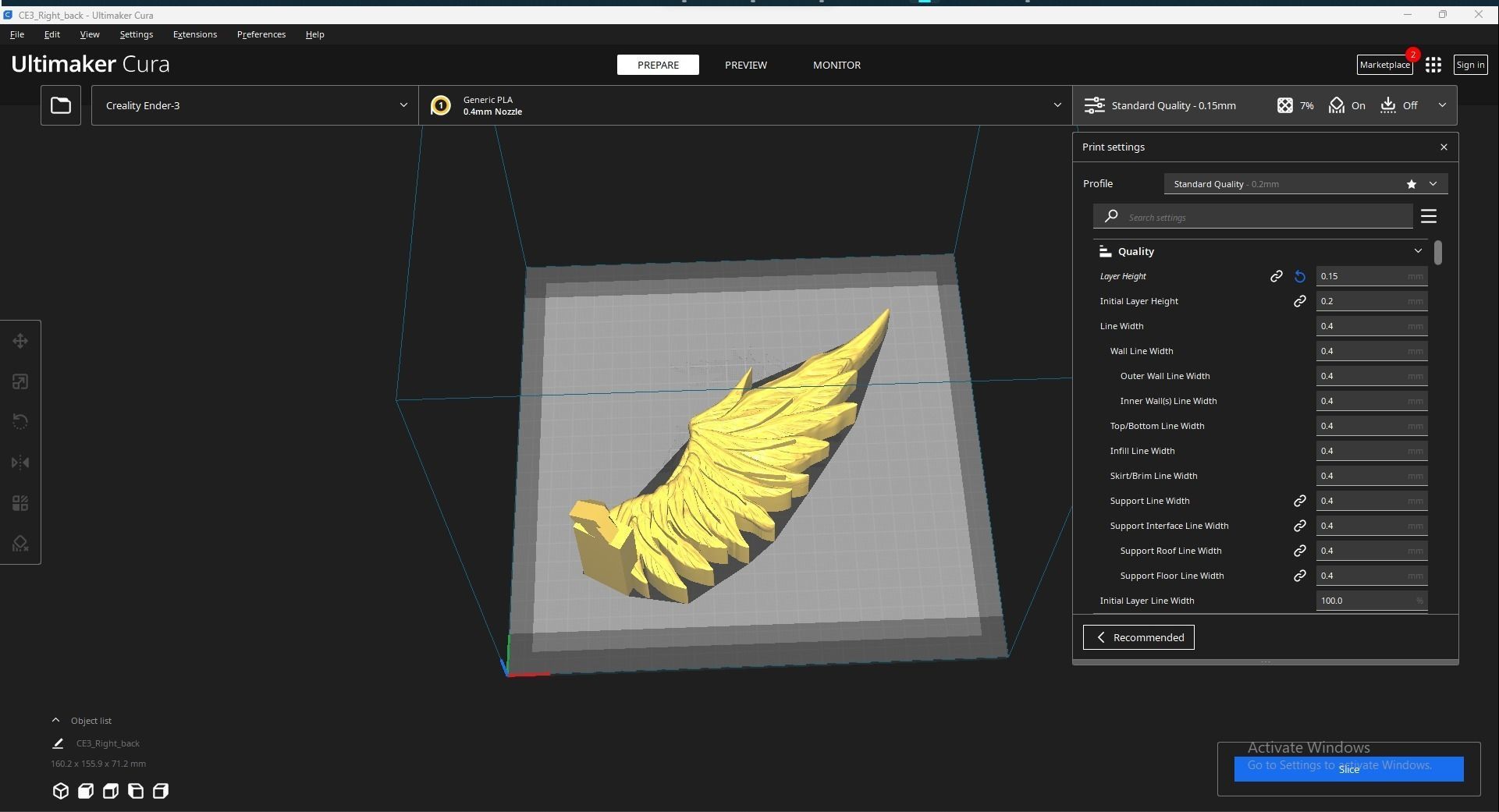The width and height of the screenshot is (1499, 812).
Task: Click the edit pencil for CE3_Right_back
Action: point(58,743)
